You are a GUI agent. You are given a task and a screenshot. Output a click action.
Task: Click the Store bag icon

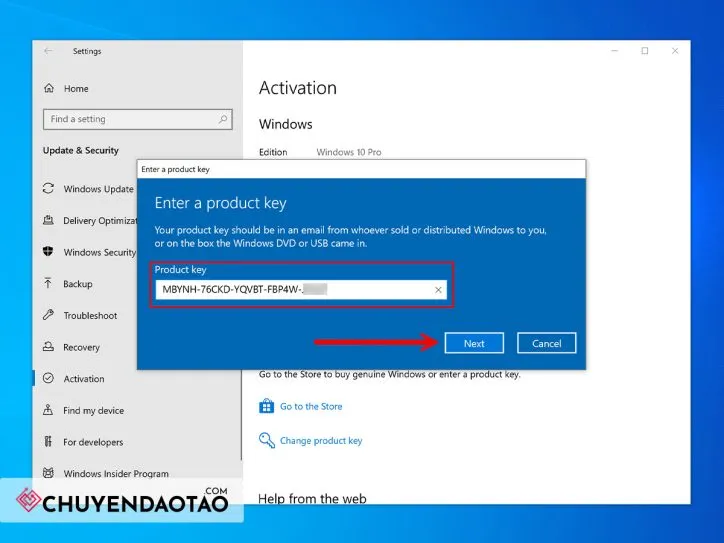266,406
